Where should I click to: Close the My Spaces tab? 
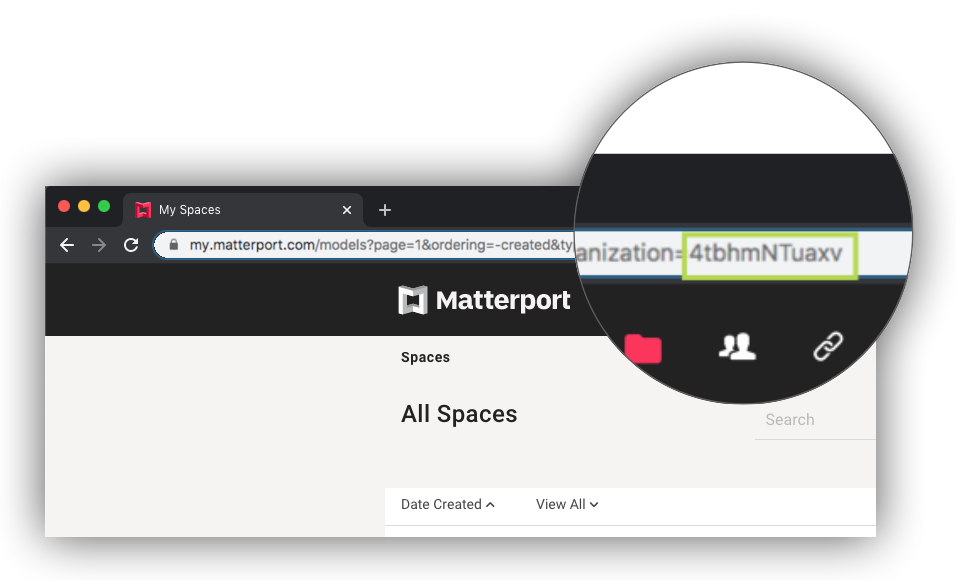pyautogui.click(x=347, y=210)
